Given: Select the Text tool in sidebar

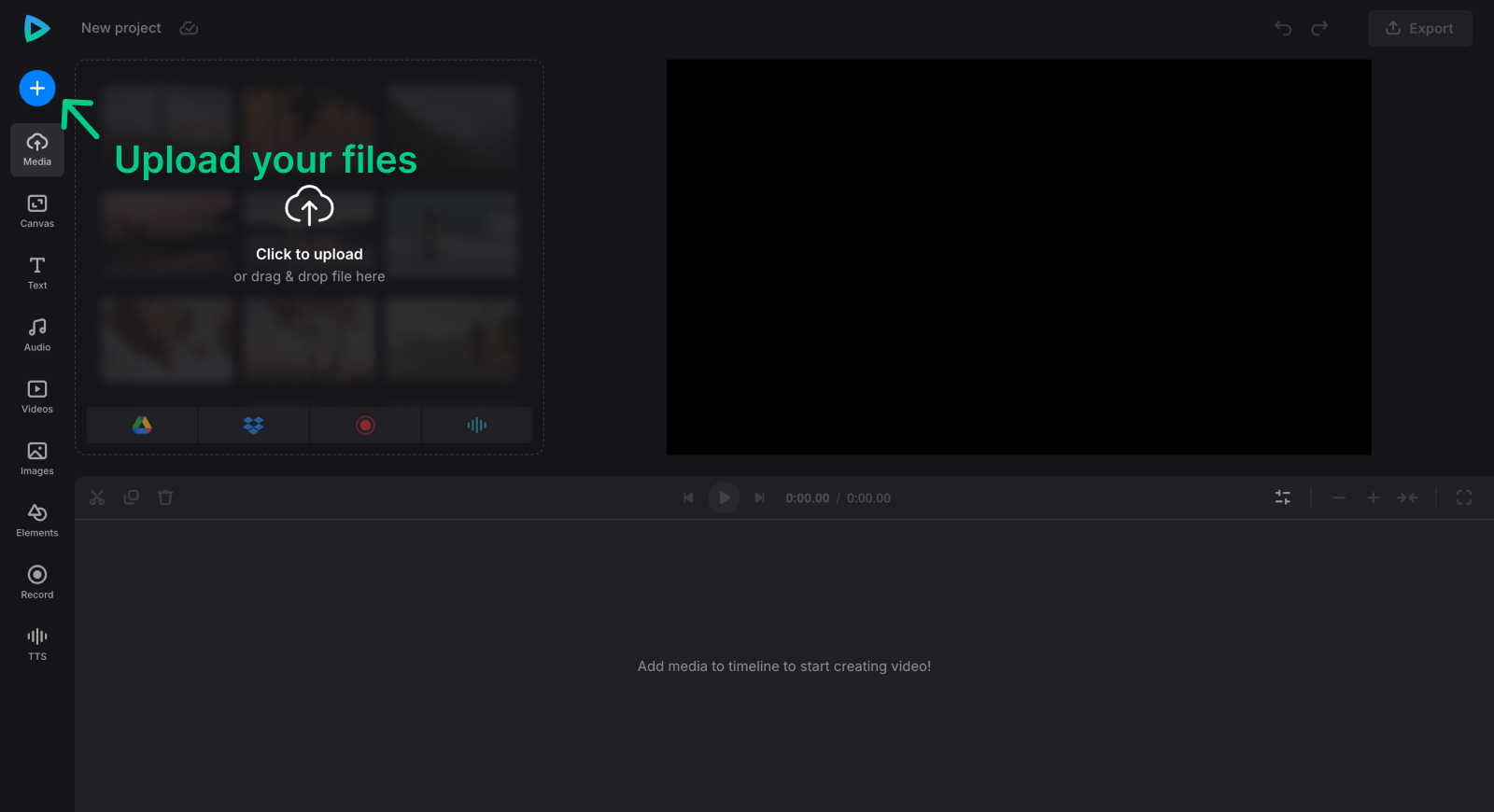Looking at the screenshot, I should 37,273.
